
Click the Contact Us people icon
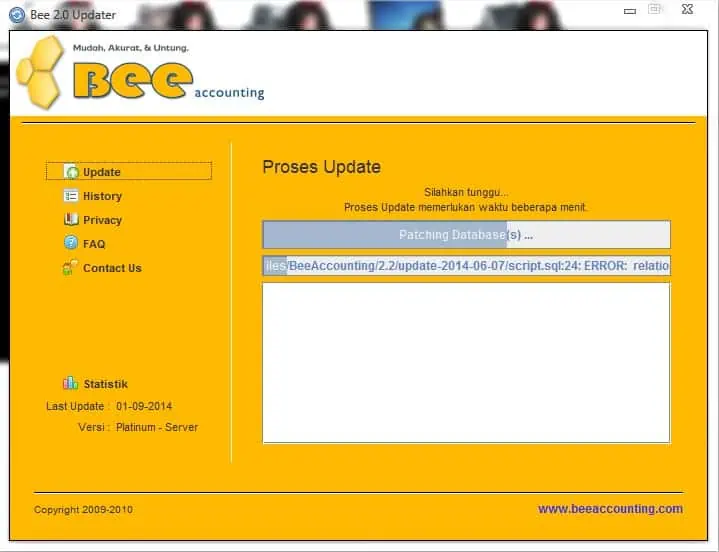point(70,267)
